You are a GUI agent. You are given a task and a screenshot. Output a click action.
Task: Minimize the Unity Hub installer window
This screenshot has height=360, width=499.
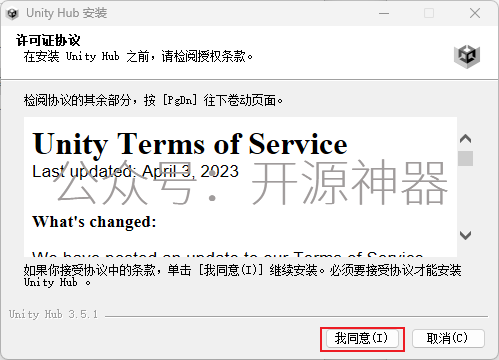[384, 14]
